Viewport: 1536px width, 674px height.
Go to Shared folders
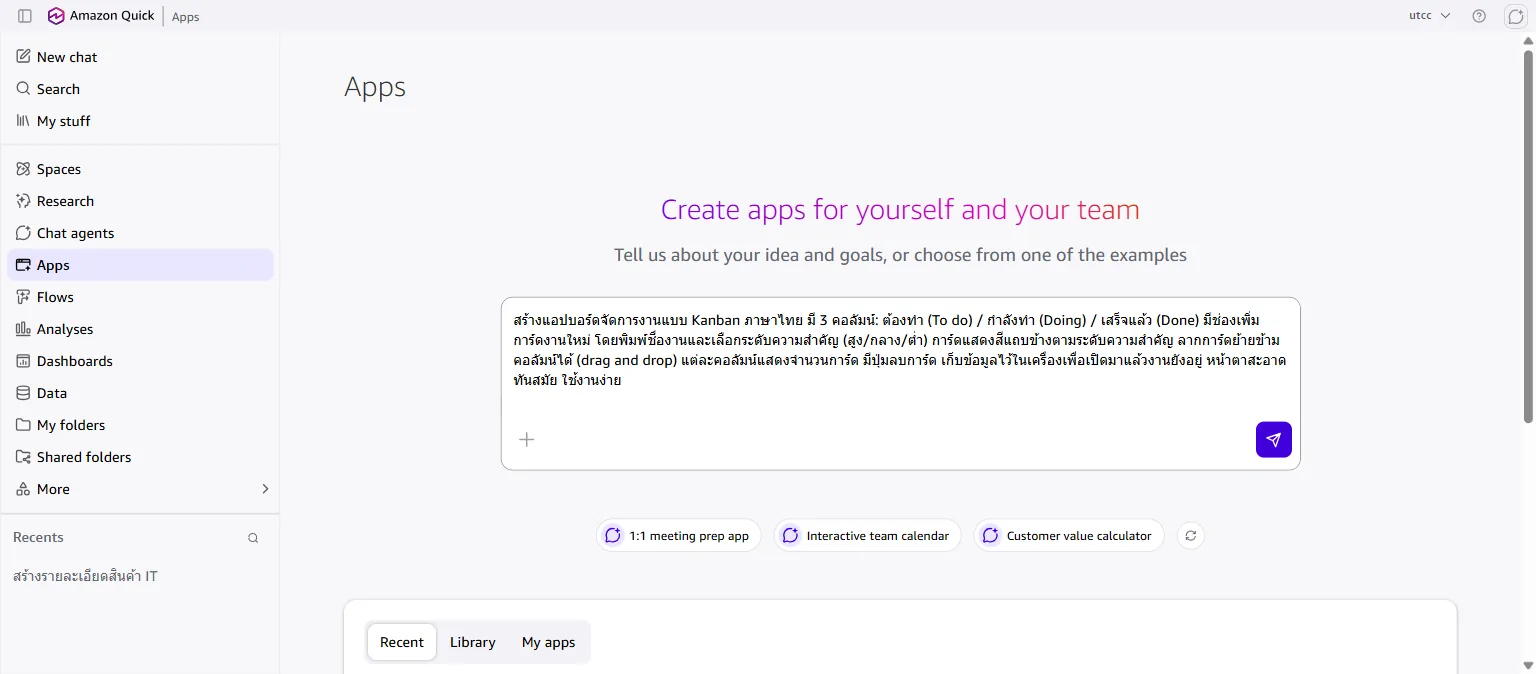pyautogui.click(x=140, y=457)
